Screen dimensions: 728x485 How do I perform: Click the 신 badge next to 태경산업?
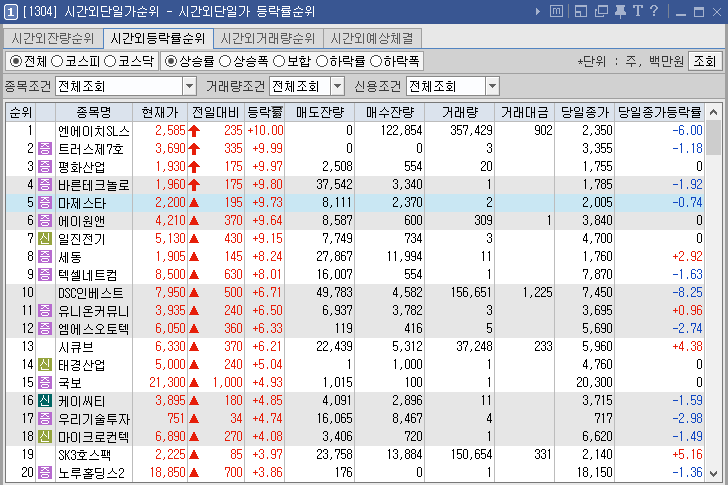click(x=45, y=365)
